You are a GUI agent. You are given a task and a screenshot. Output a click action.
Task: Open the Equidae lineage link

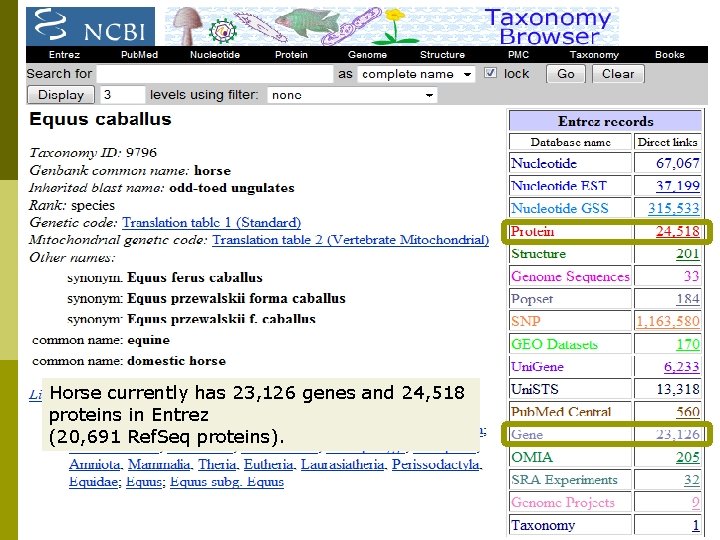coord(93,482)
